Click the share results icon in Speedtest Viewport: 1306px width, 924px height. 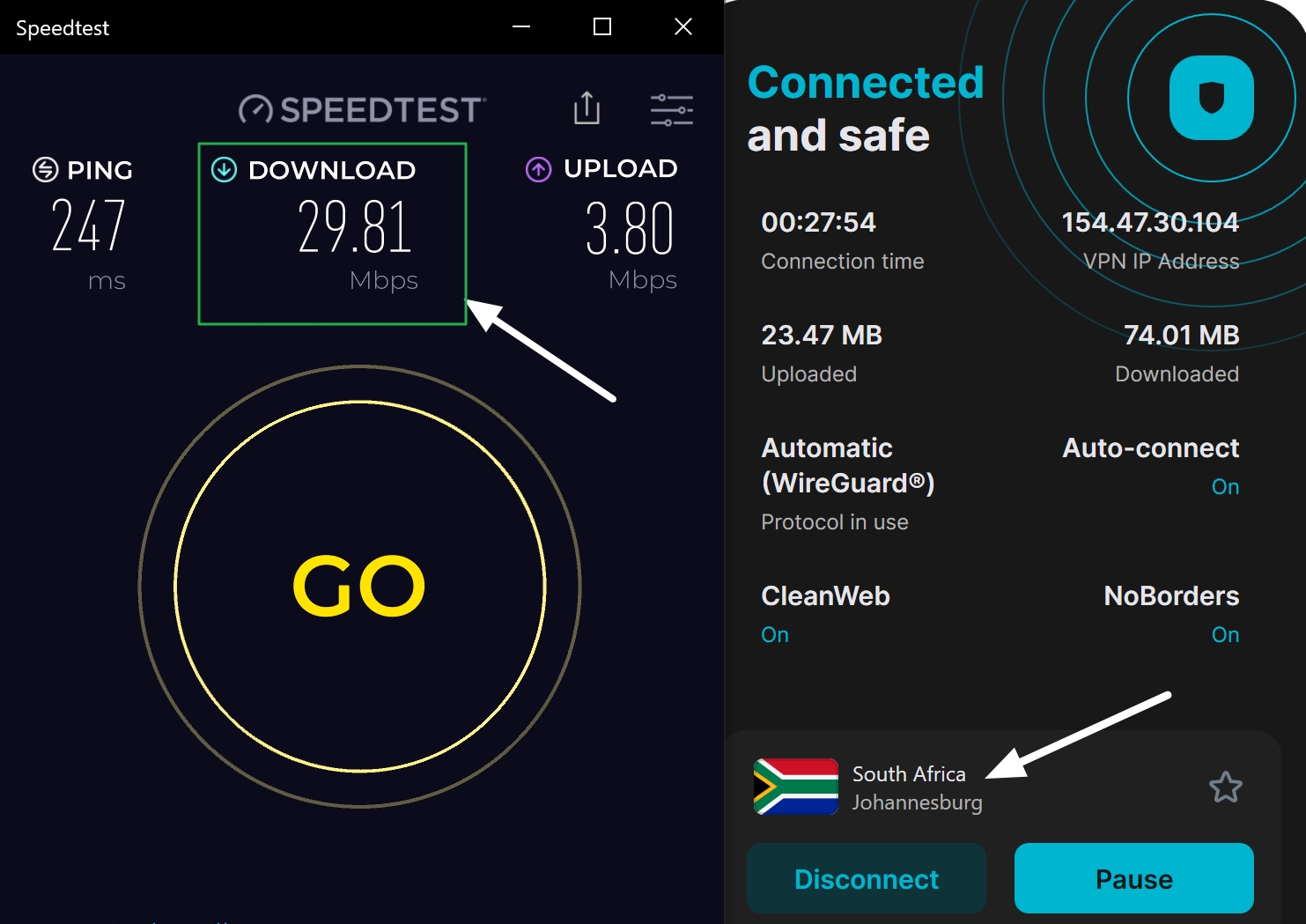pyautogui.click(x=587, y=108)
